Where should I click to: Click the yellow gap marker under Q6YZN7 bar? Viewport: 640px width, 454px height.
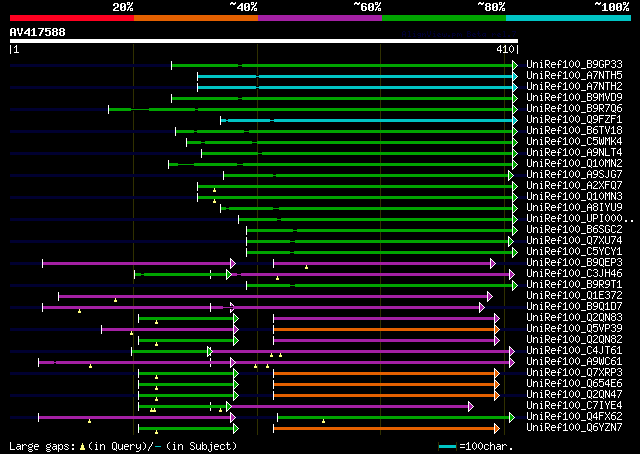pos(156,432)
